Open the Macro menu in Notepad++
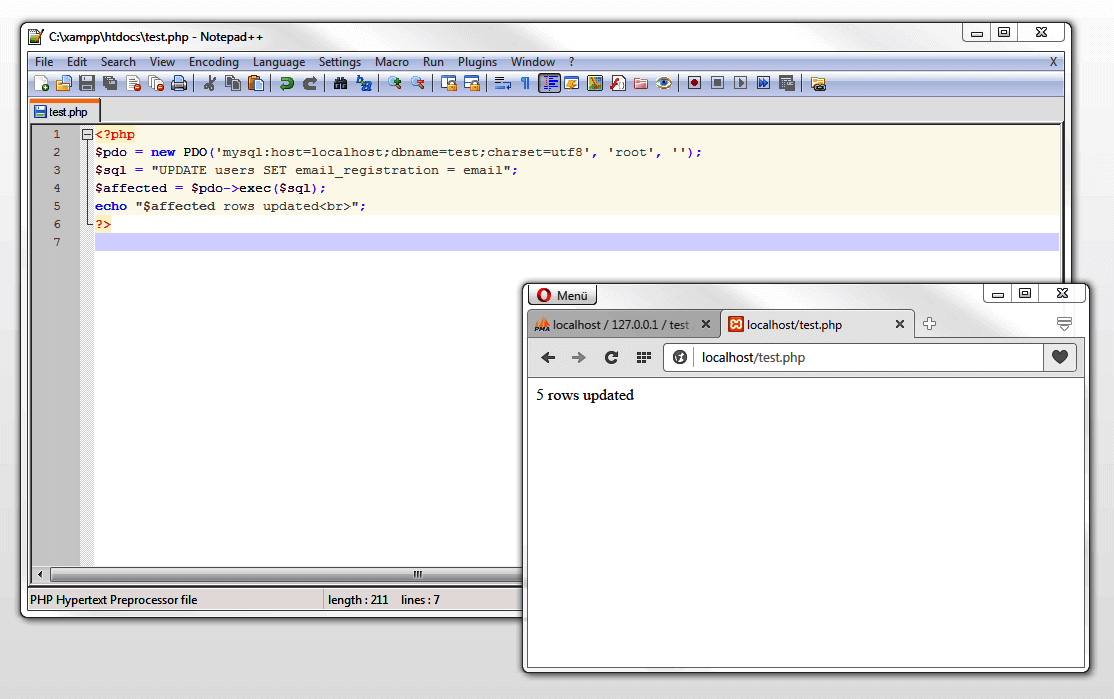Viewport: 1114px width, 699px height. tap(392, 61)
